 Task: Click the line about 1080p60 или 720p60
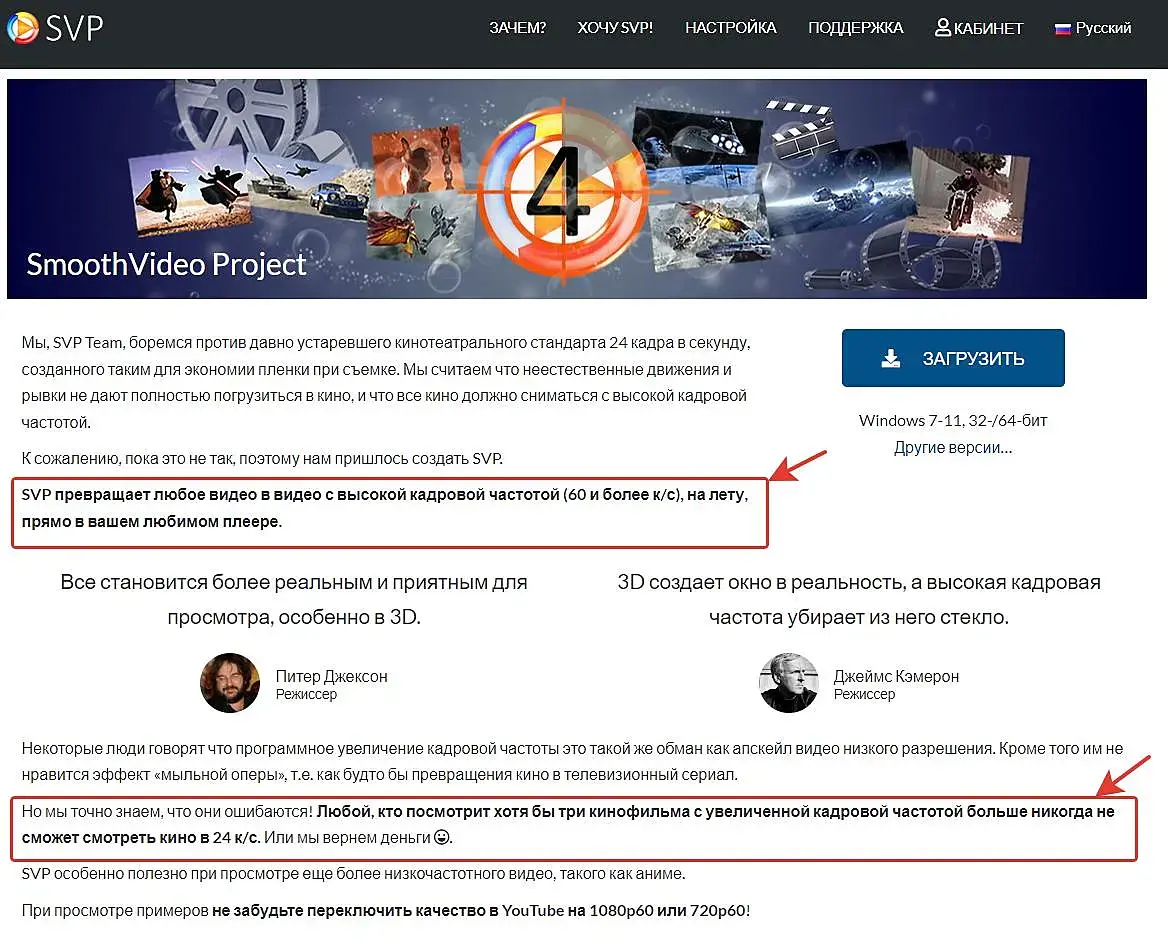(386, 910)
